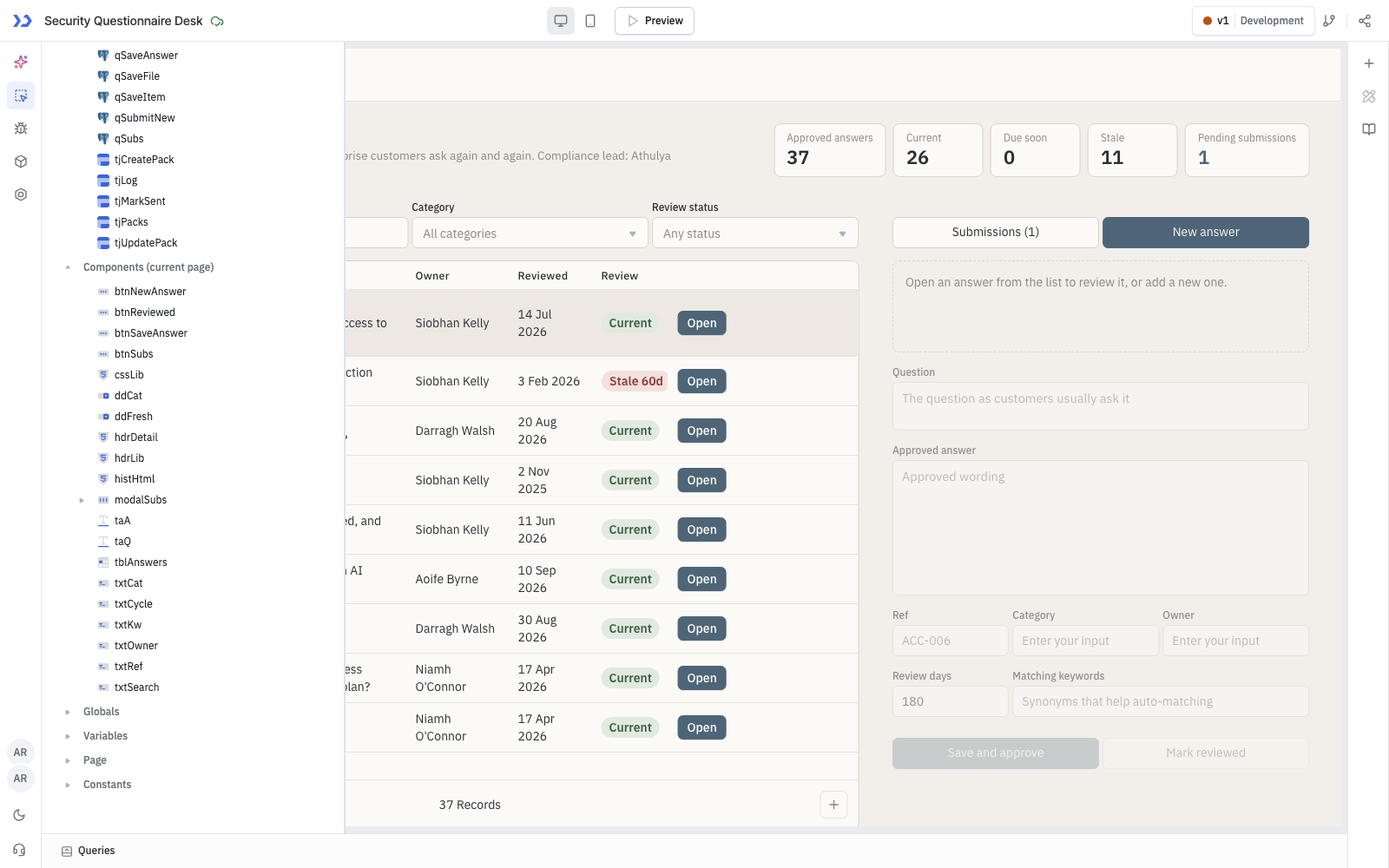Click the Matching keywords input
Image resolution: width=1389 pixels, height=868 pixels.
(x=1161, y=701)
